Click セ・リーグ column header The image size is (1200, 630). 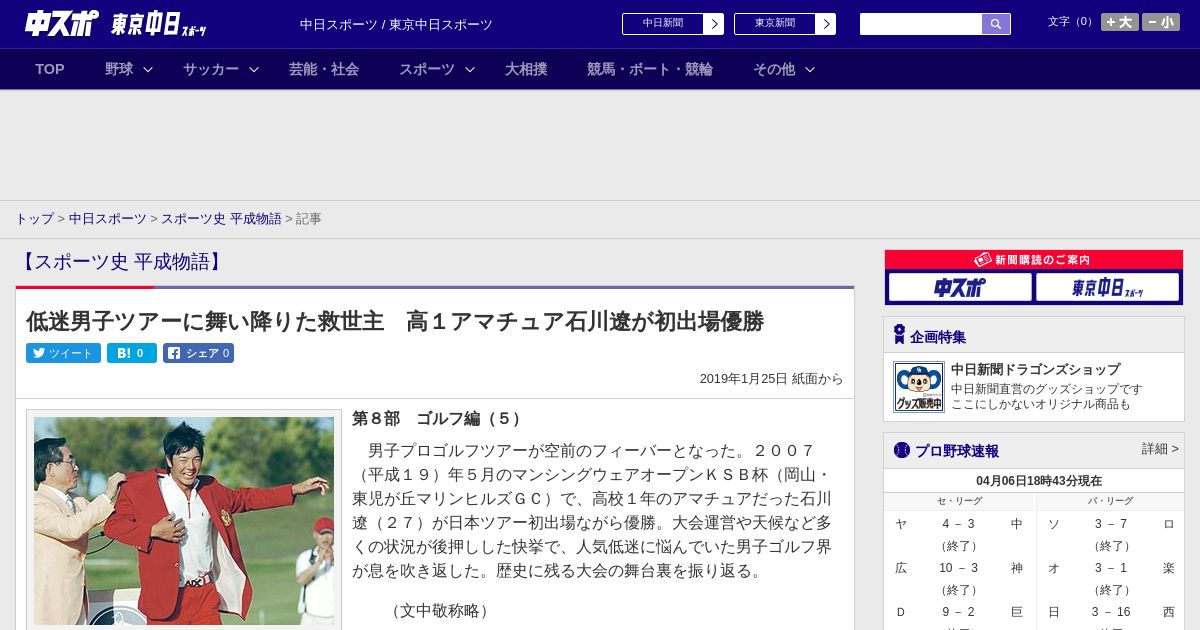point(959,501)
